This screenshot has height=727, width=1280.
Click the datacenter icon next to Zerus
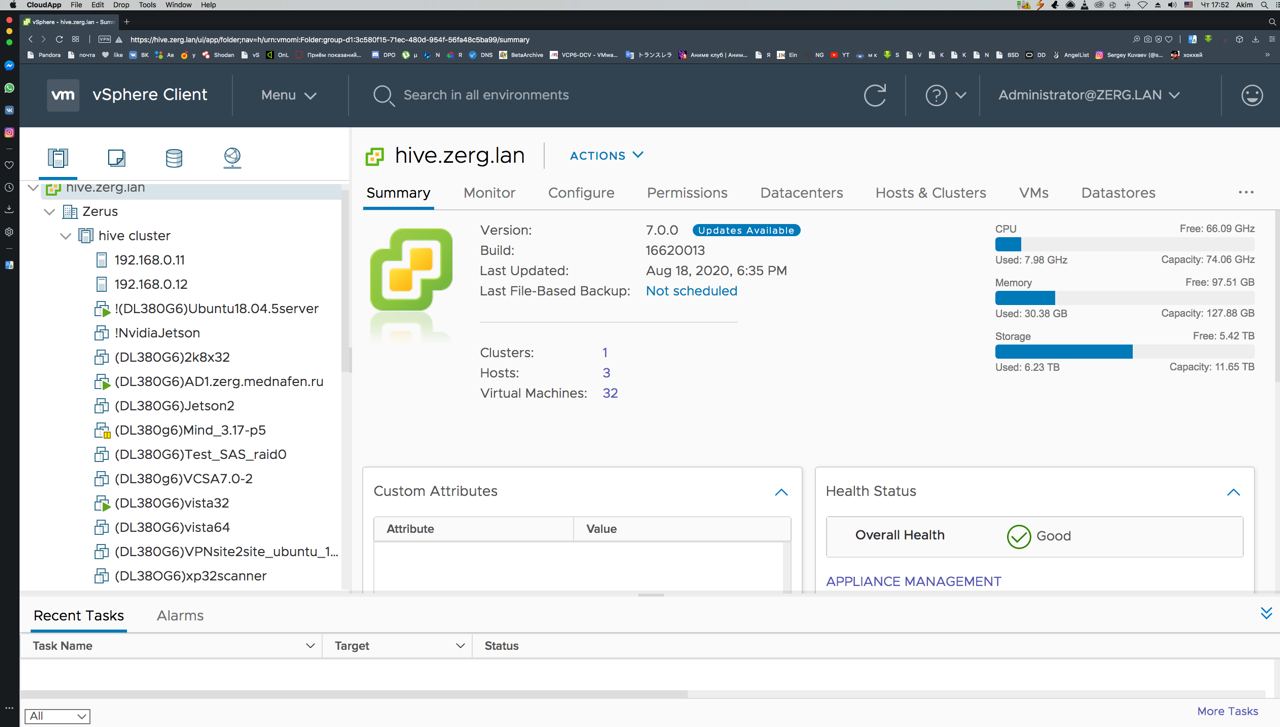(70, 212)
